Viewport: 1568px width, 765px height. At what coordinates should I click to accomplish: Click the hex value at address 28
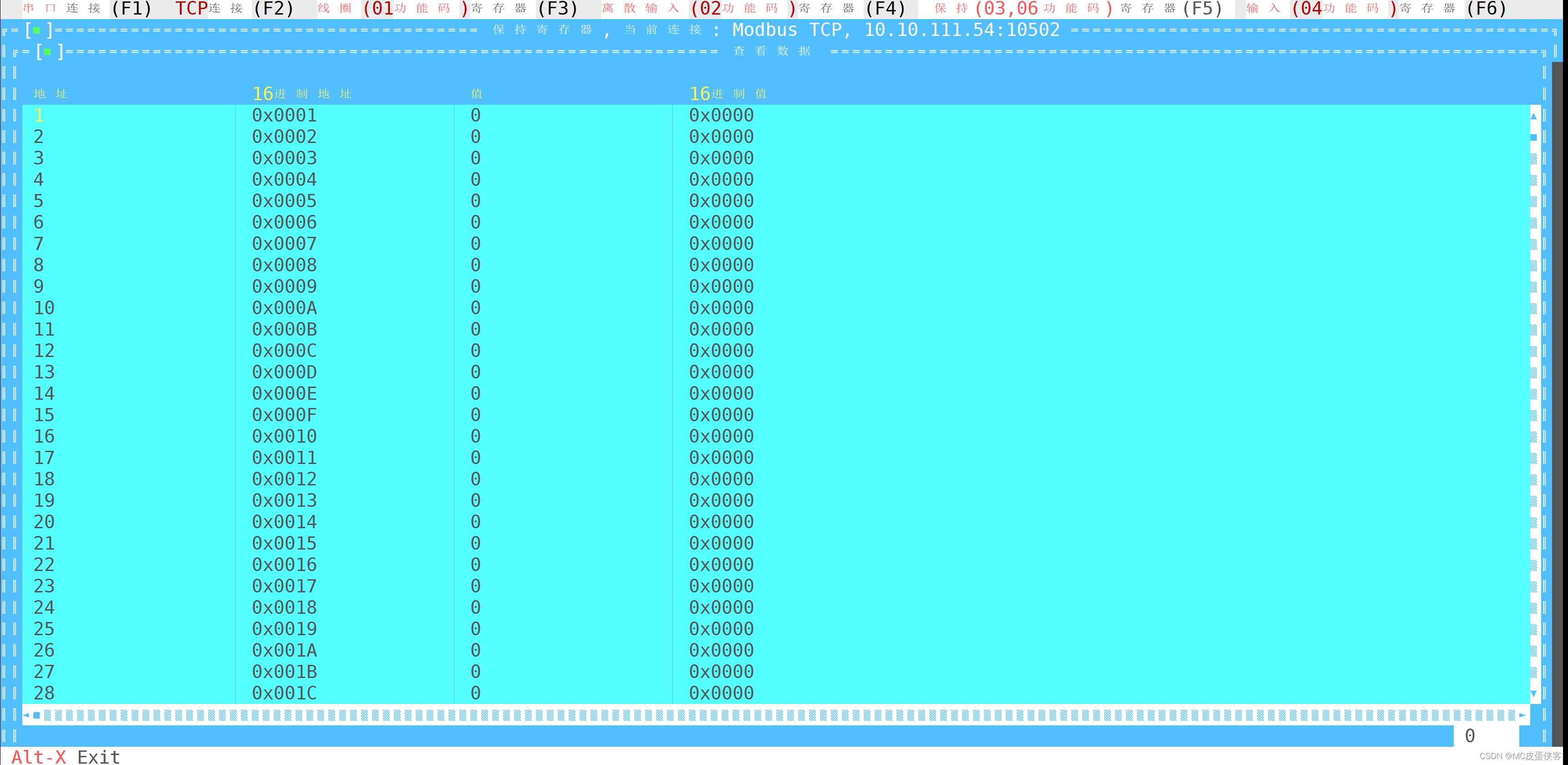[x=721, y=693]
